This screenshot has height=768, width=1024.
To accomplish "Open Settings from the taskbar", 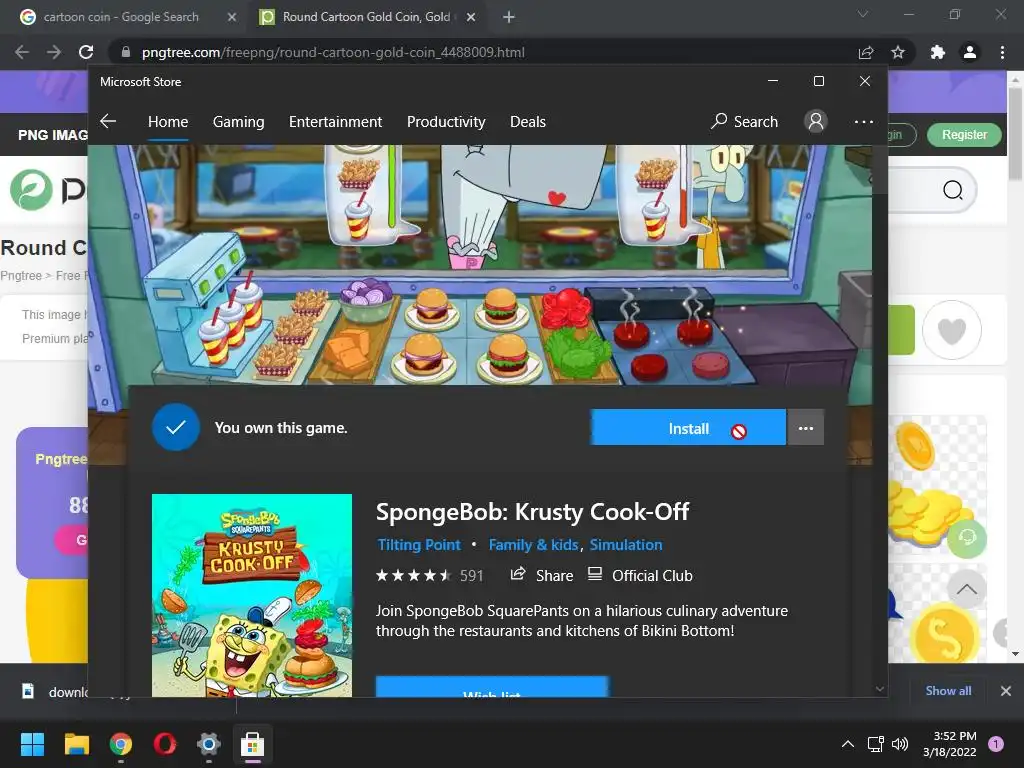I will click(x=209, y=744).
